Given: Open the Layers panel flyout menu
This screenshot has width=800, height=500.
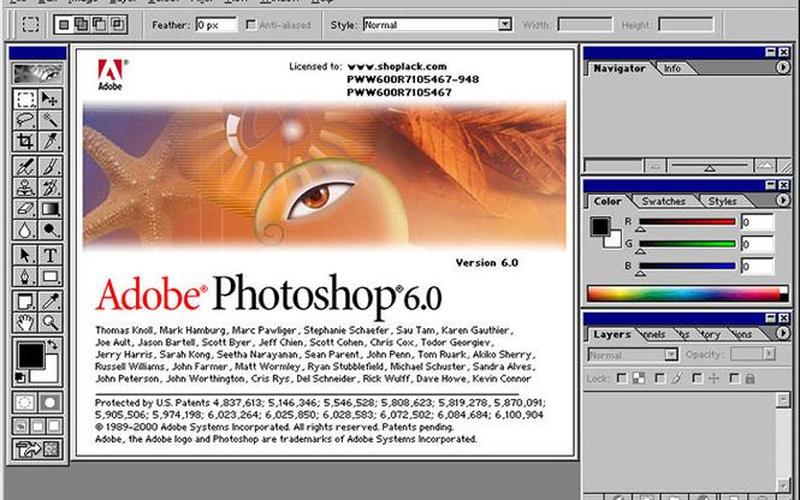Looking at the screenshot, I should click(783, 333).
